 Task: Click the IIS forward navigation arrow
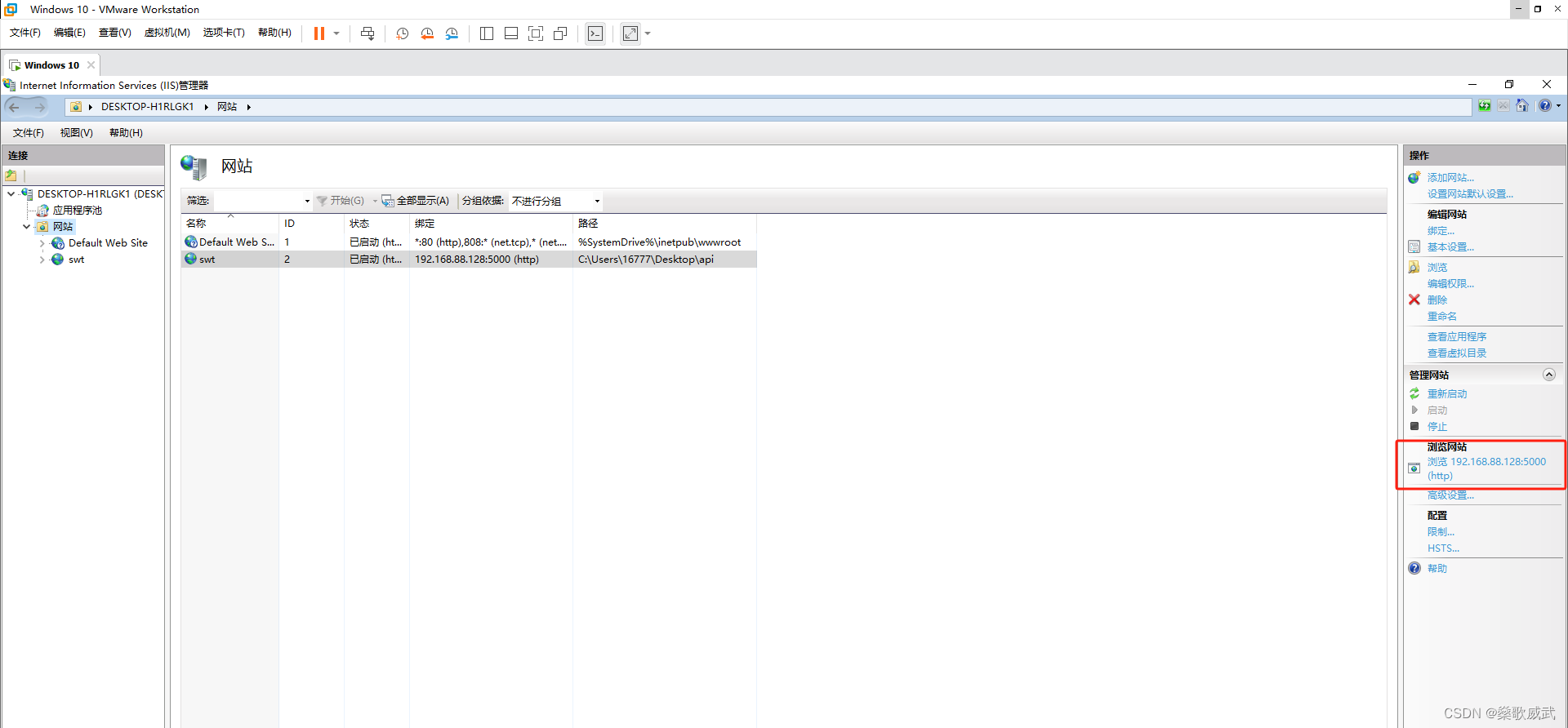click(39, 107)
